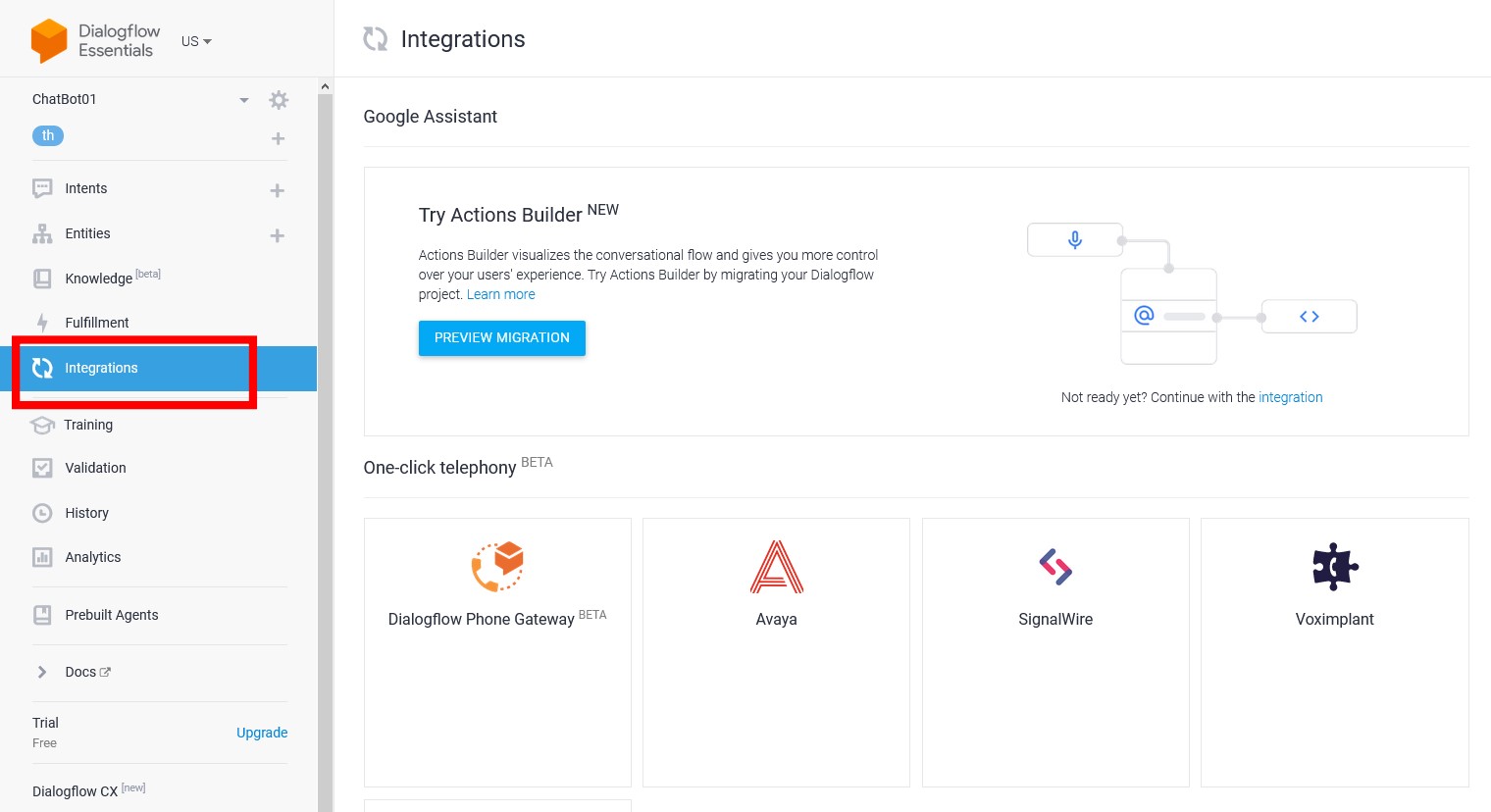Open the Voximplant integration card
Screen dimensions: 1491x812
click(1335, 652)
